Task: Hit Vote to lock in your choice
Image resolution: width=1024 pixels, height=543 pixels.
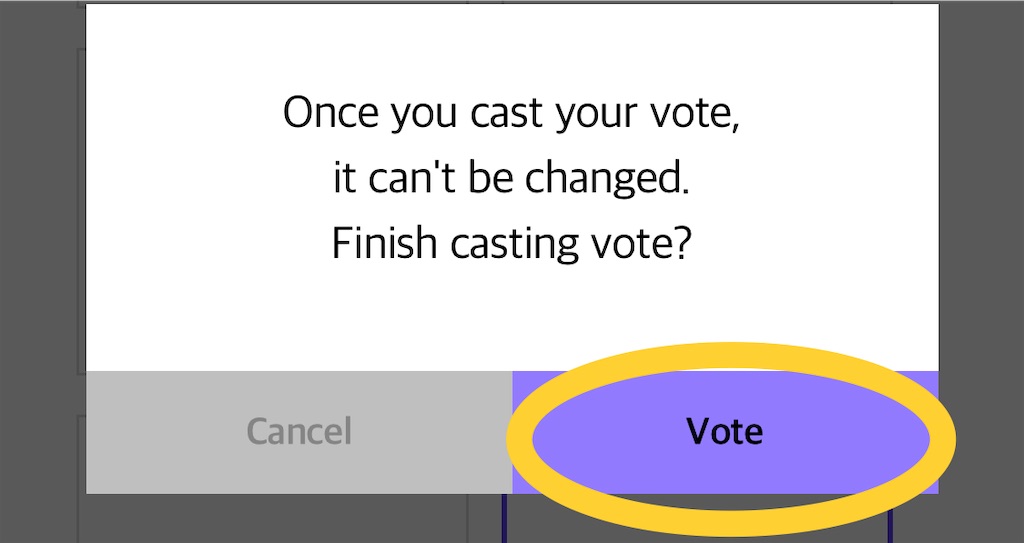Action: tap(725, 432)
